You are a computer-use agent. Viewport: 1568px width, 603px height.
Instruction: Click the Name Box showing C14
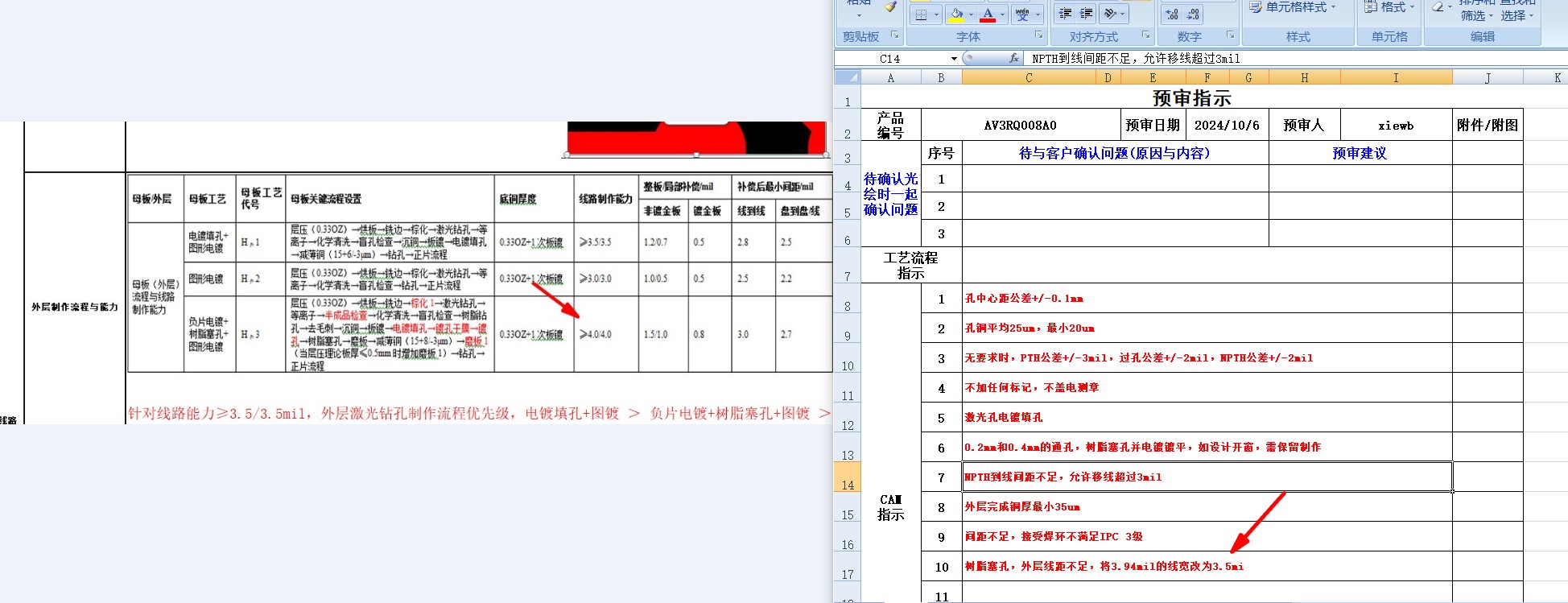coord(891,58)
